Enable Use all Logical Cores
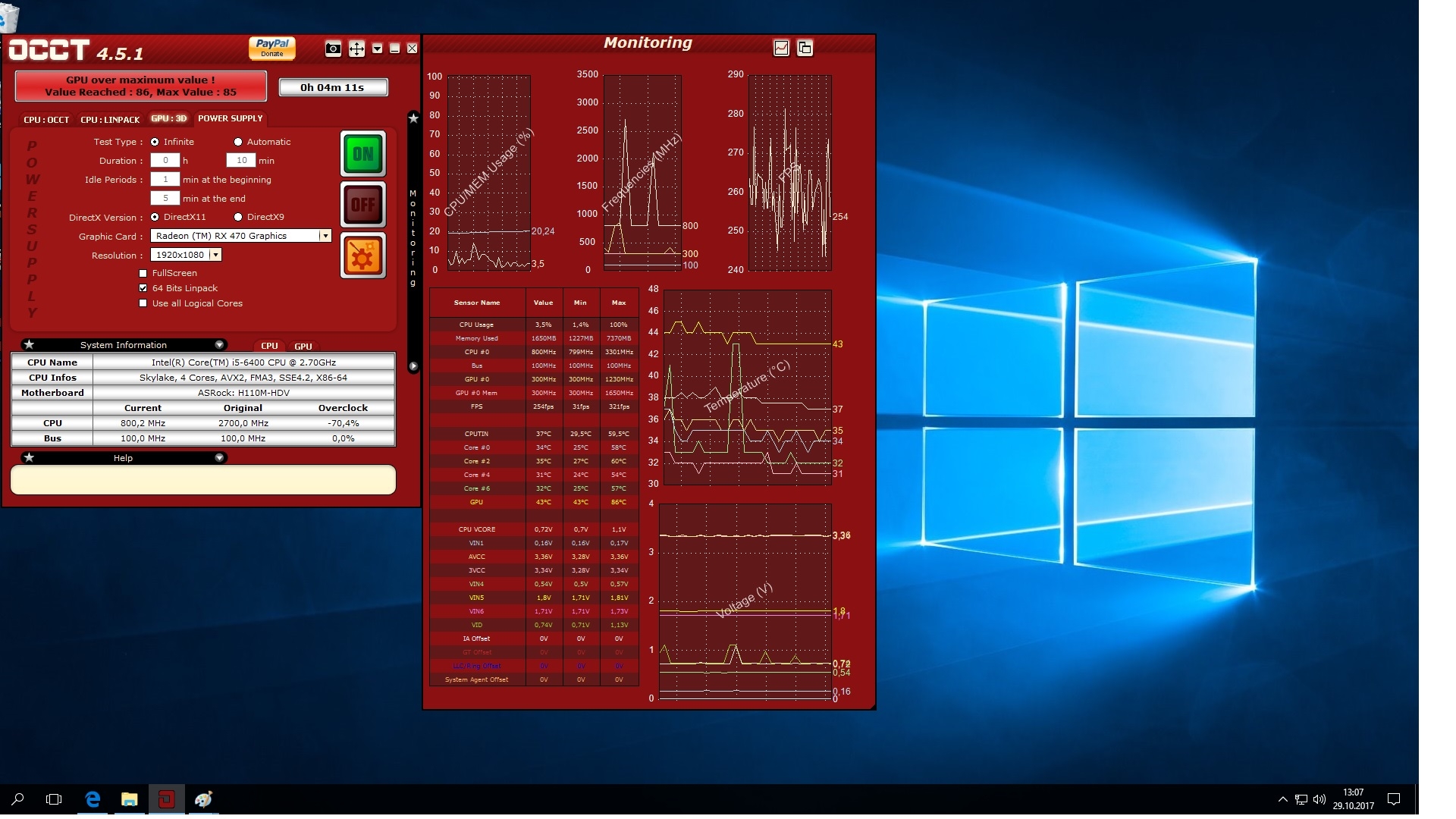Screen dimensions: 1456x819 143,303
